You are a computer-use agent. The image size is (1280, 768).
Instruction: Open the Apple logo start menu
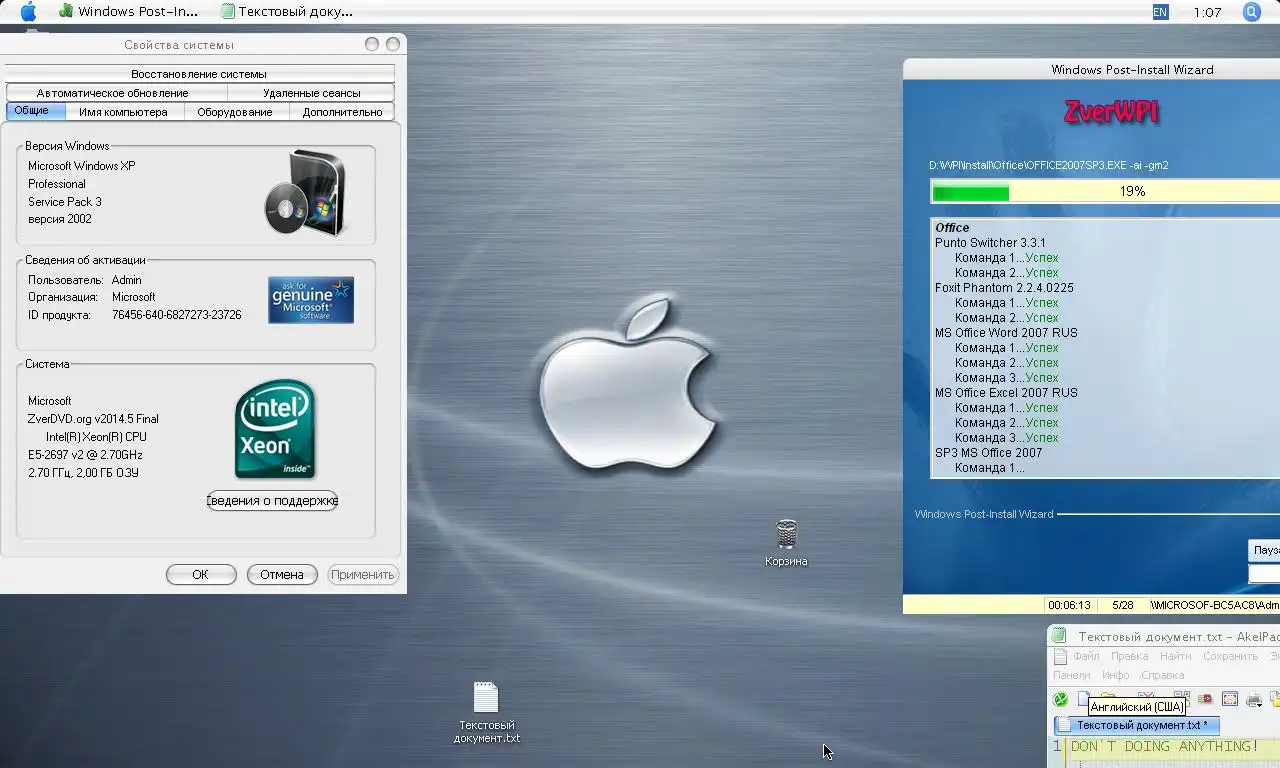[x=28, y=12]
